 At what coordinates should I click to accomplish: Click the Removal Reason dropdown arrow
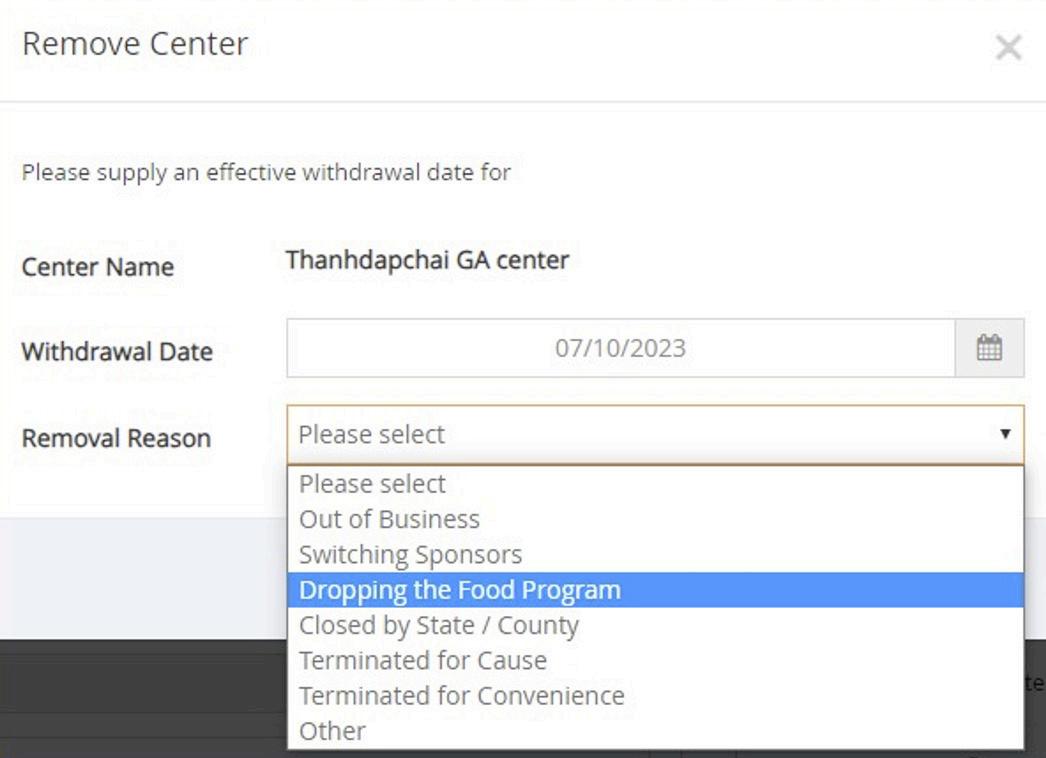[x=1004, y=434]
